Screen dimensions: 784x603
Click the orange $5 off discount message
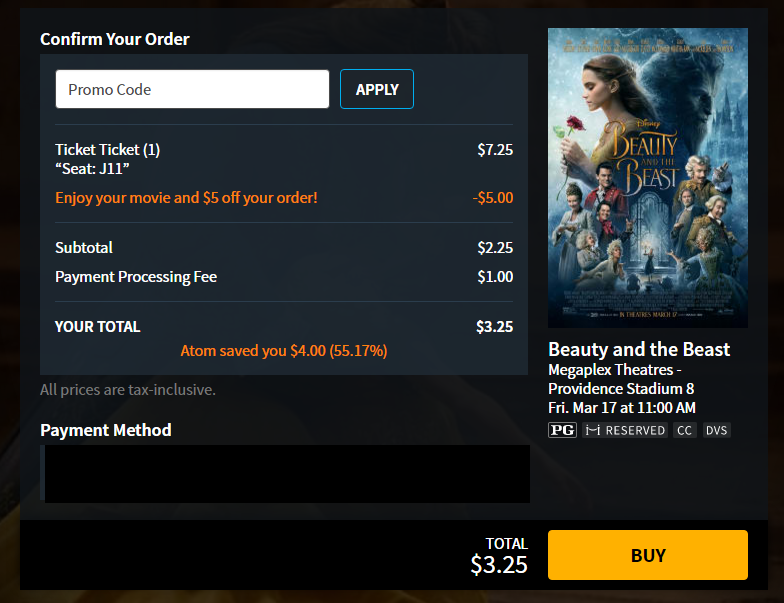coord(186,198)
